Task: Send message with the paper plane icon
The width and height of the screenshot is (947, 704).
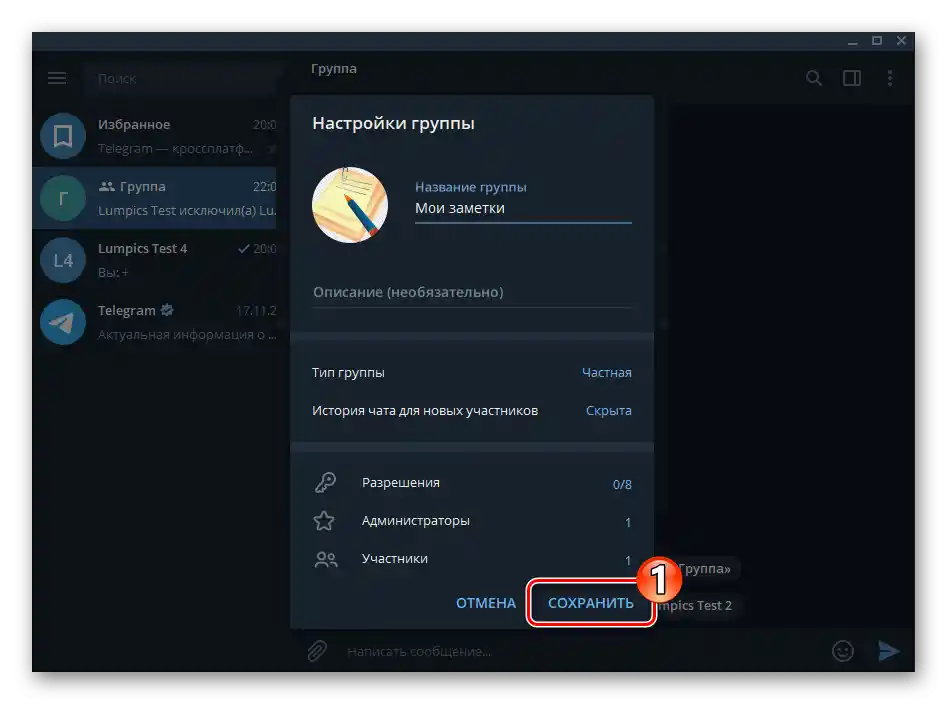Action: [x=890, y=651]
